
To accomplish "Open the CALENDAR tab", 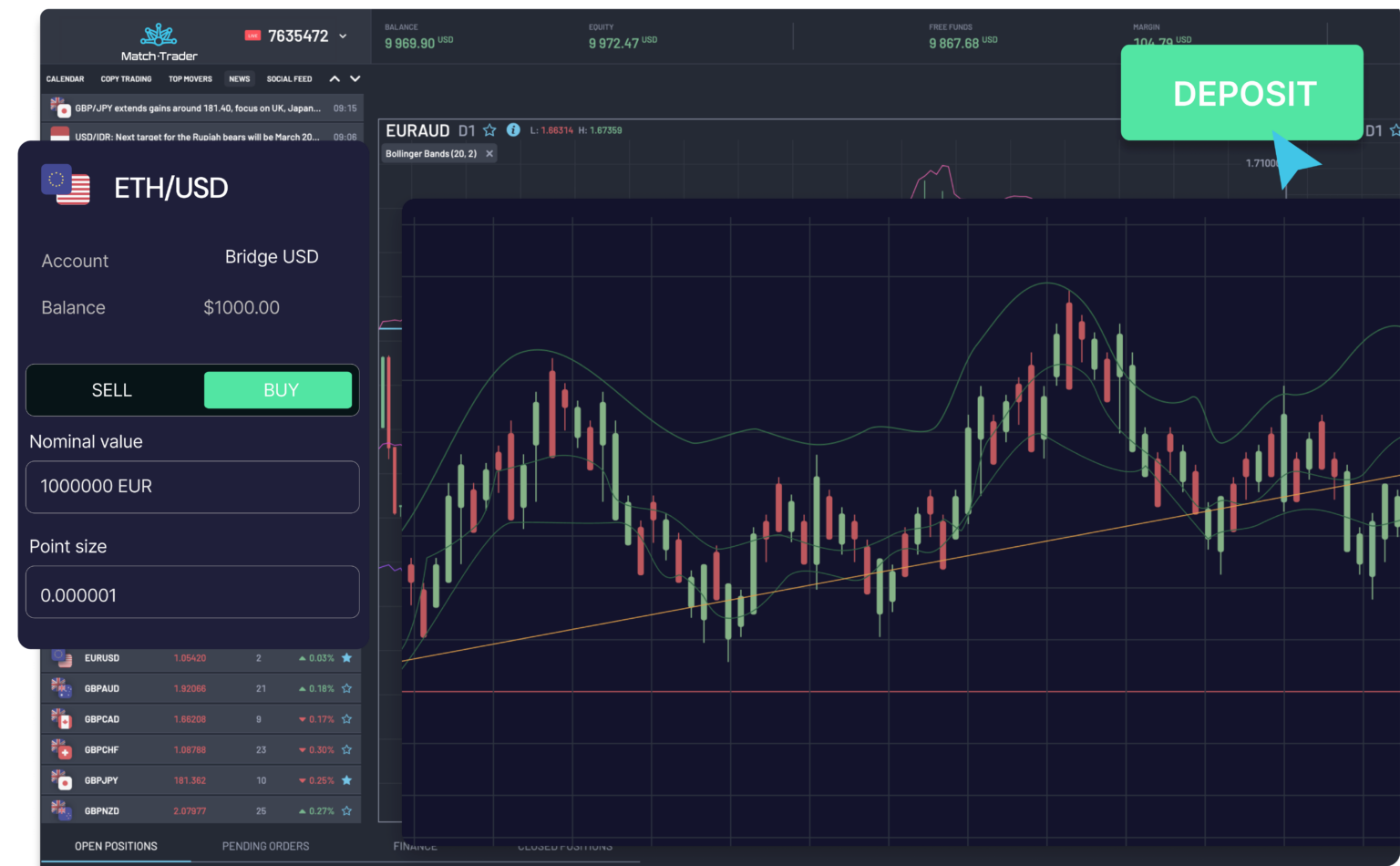I will [x=65, y=79].
